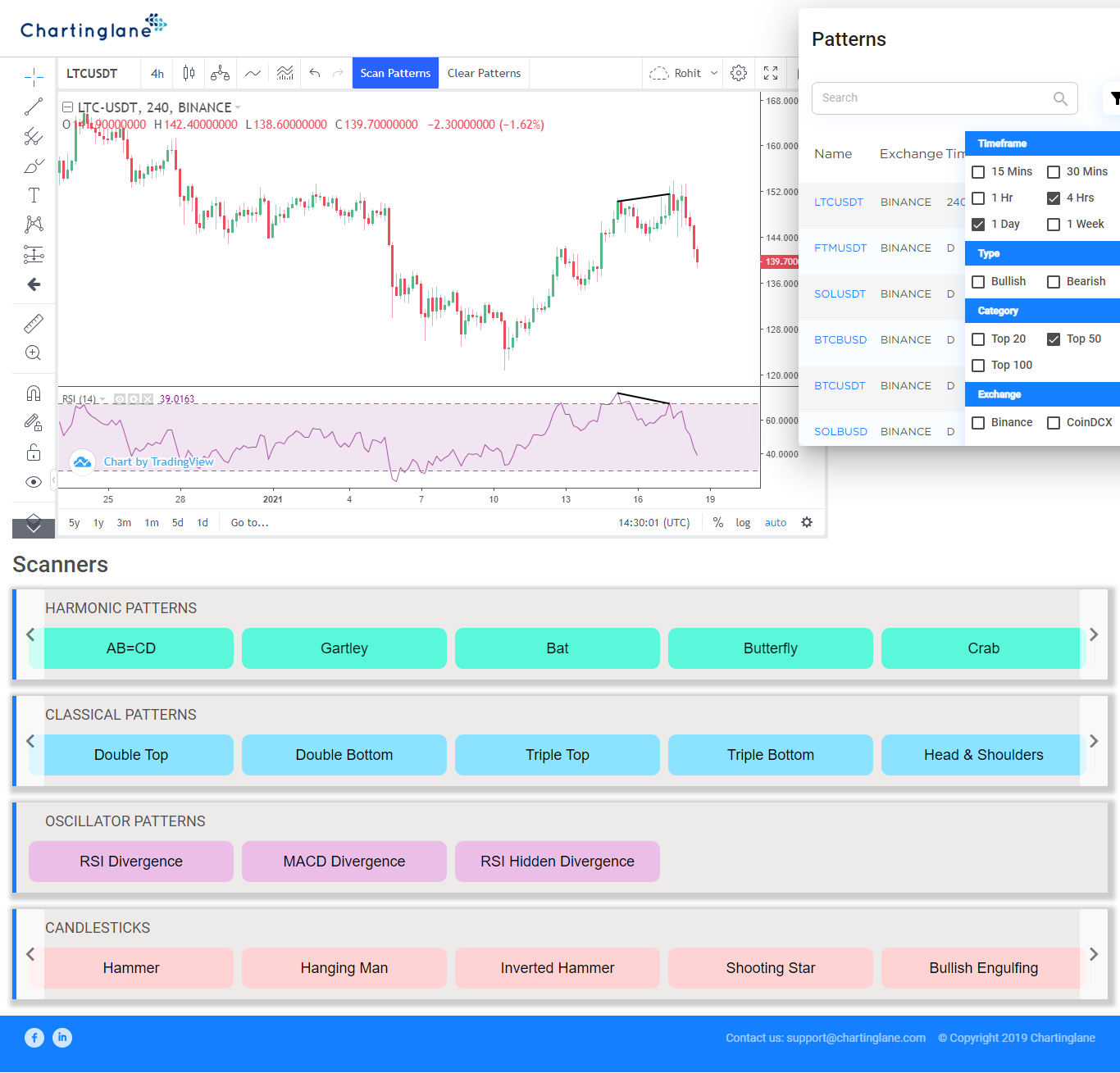Viewport: 1120px width, 1073px height.
Task: Open chart settings gear in toolbar
Action: [x=739, y=73]
